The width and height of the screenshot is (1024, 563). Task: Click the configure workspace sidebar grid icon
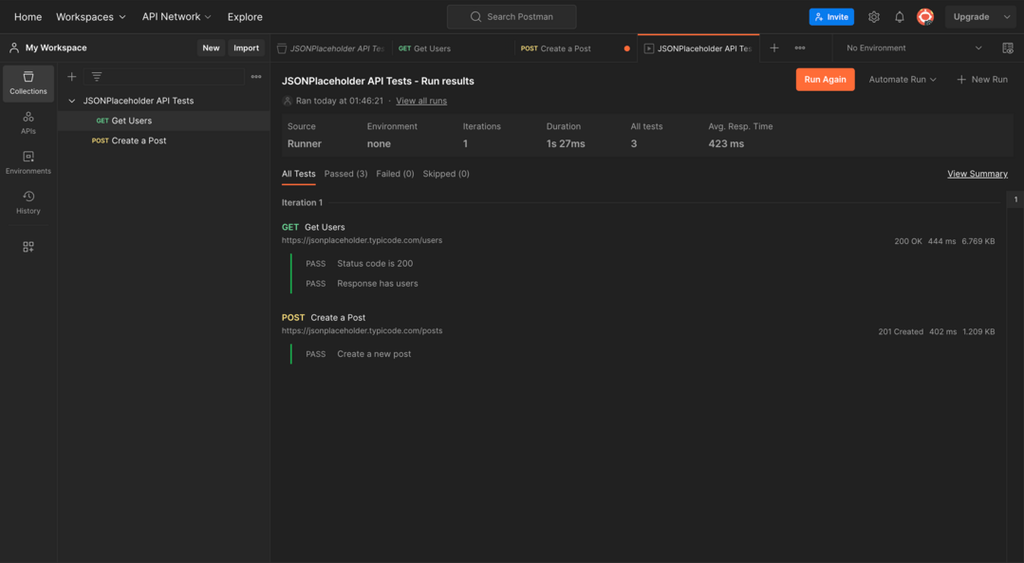pyautogui.click(x=28, y=247)
